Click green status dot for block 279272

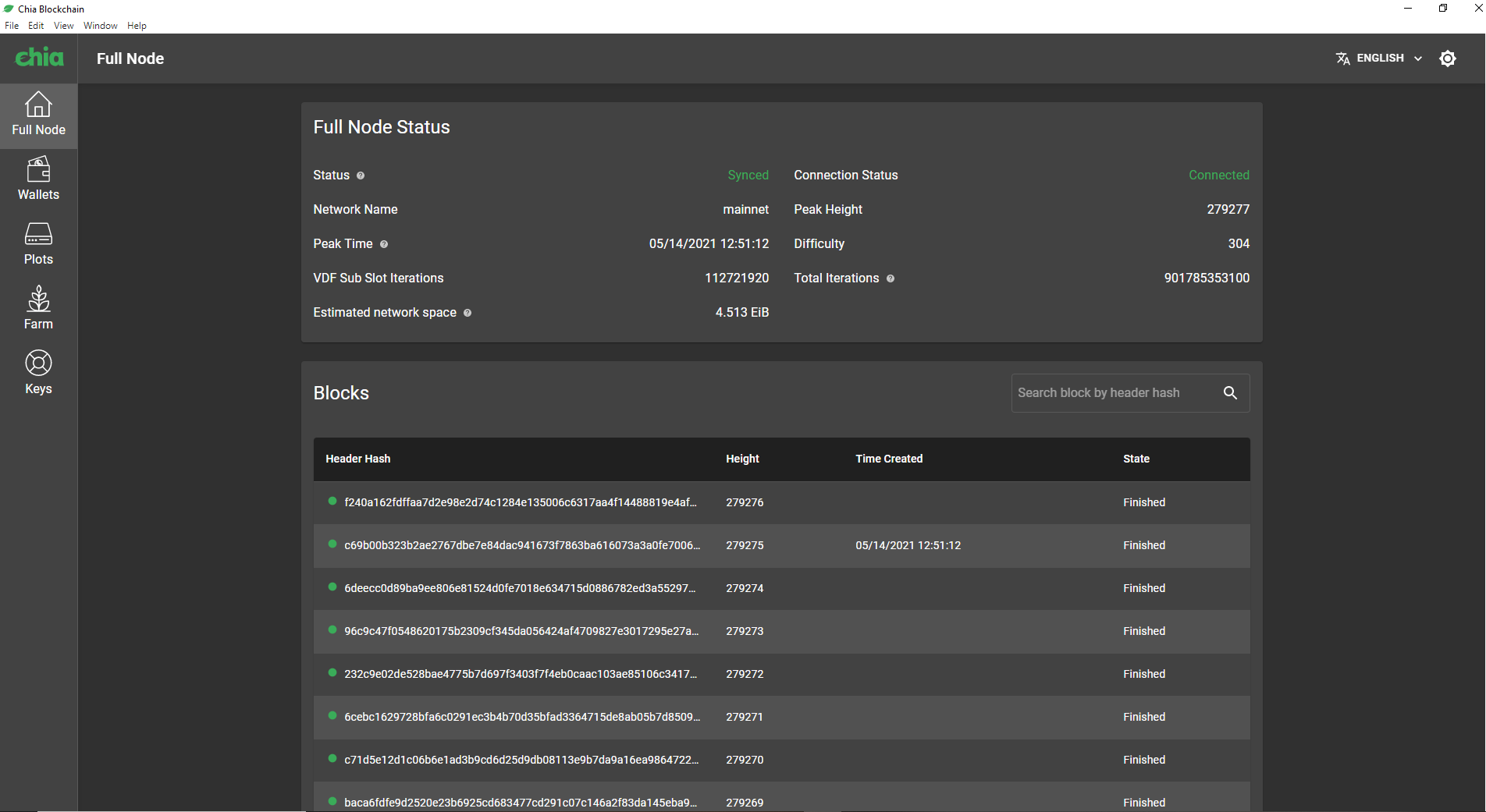click(332, 673)
